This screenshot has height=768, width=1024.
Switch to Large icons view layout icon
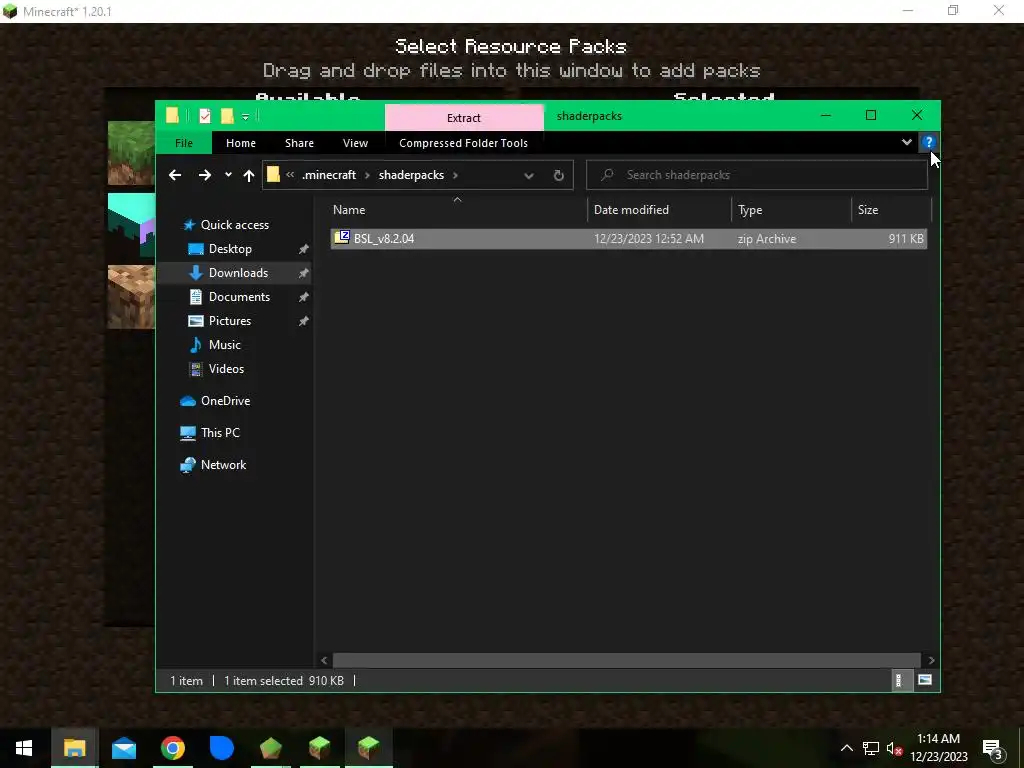click(925, 680)
